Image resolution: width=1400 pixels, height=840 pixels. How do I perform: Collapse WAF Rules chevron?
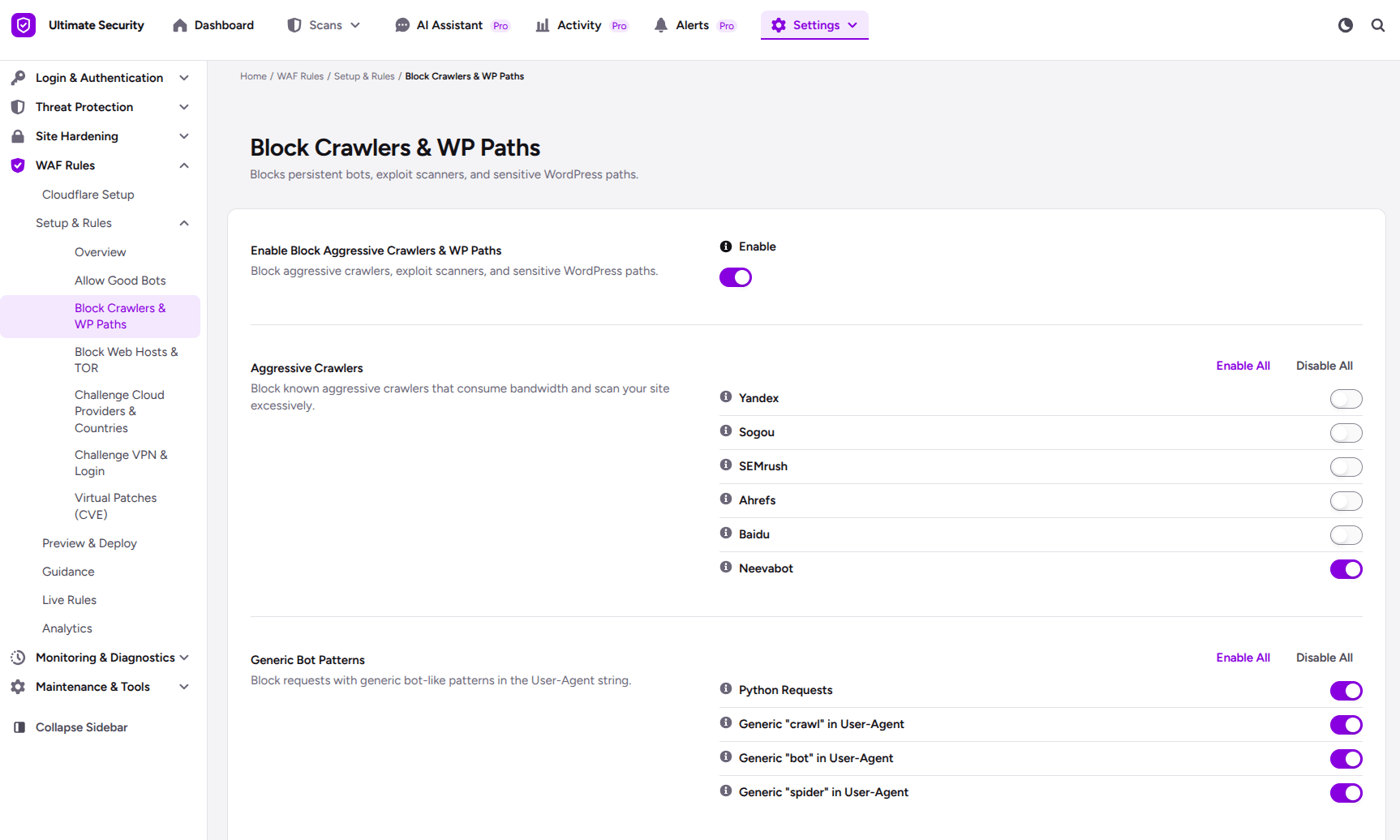184,165
